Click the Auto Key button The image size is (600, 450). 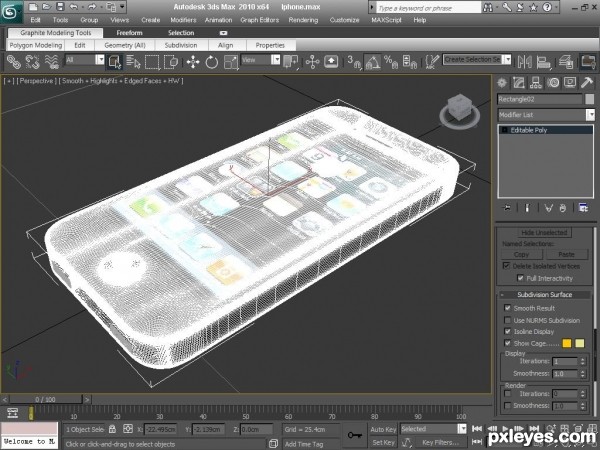pyautogui.click(x=383, y=429)
